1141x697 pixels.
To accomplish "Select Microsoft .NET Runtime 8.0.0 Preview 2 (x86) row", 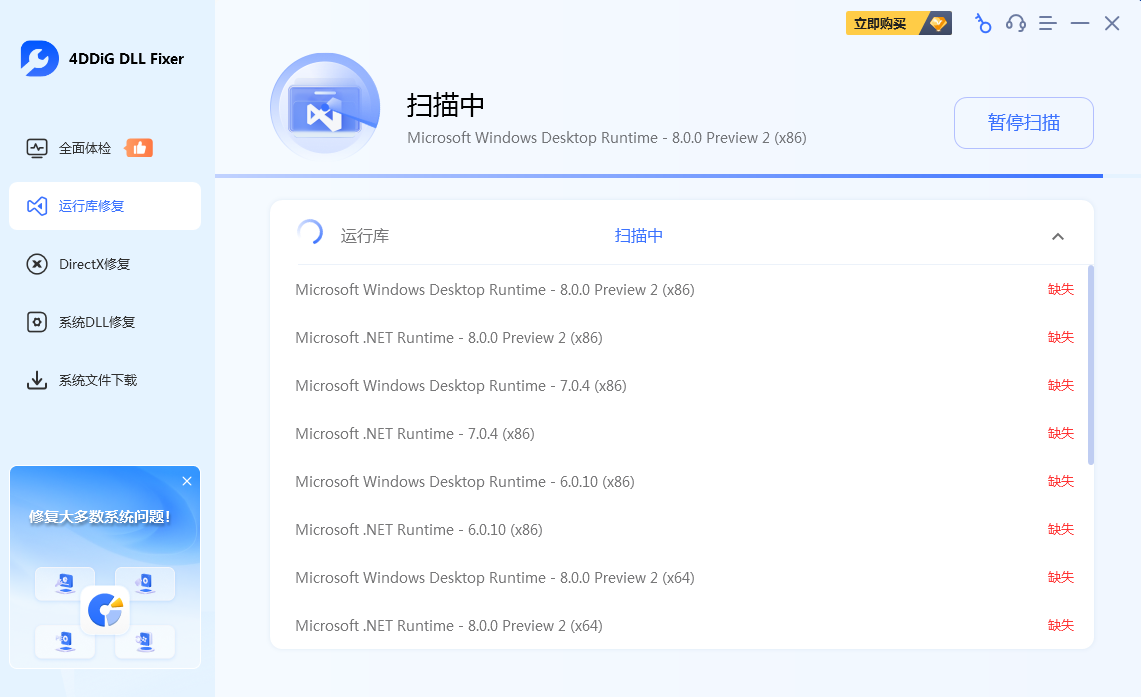I will click(x=684, y=338).
